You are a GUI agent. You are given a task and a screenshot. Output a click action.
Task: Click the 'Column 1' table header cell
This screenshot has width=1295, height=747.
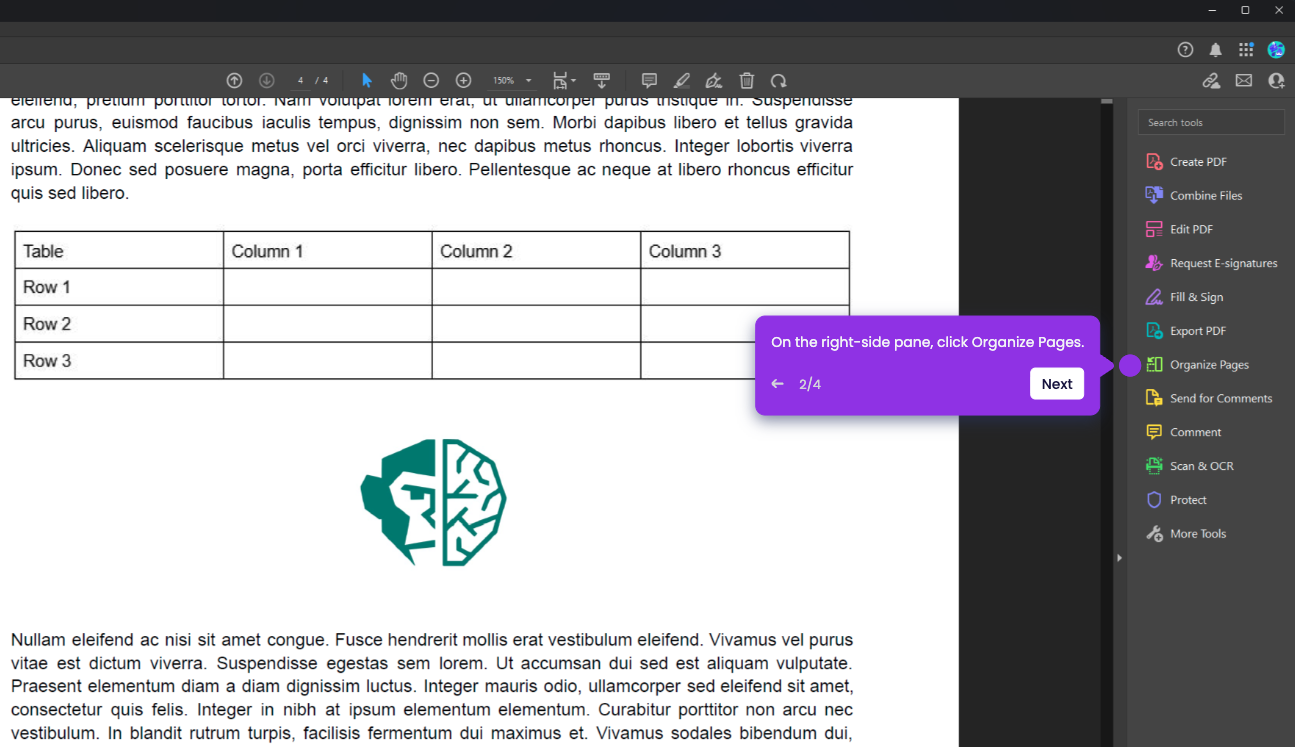pyautogui.click(x=328, y=251)
